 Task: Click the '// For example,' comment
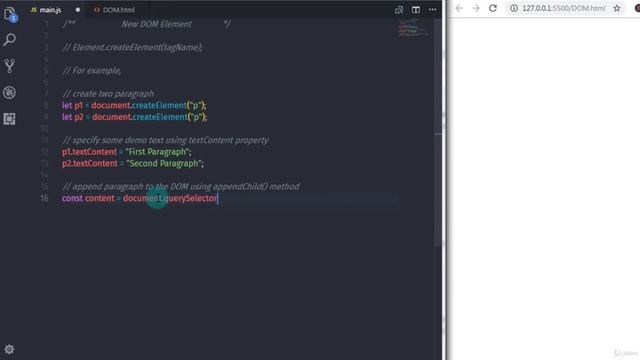tap(92, 71)
